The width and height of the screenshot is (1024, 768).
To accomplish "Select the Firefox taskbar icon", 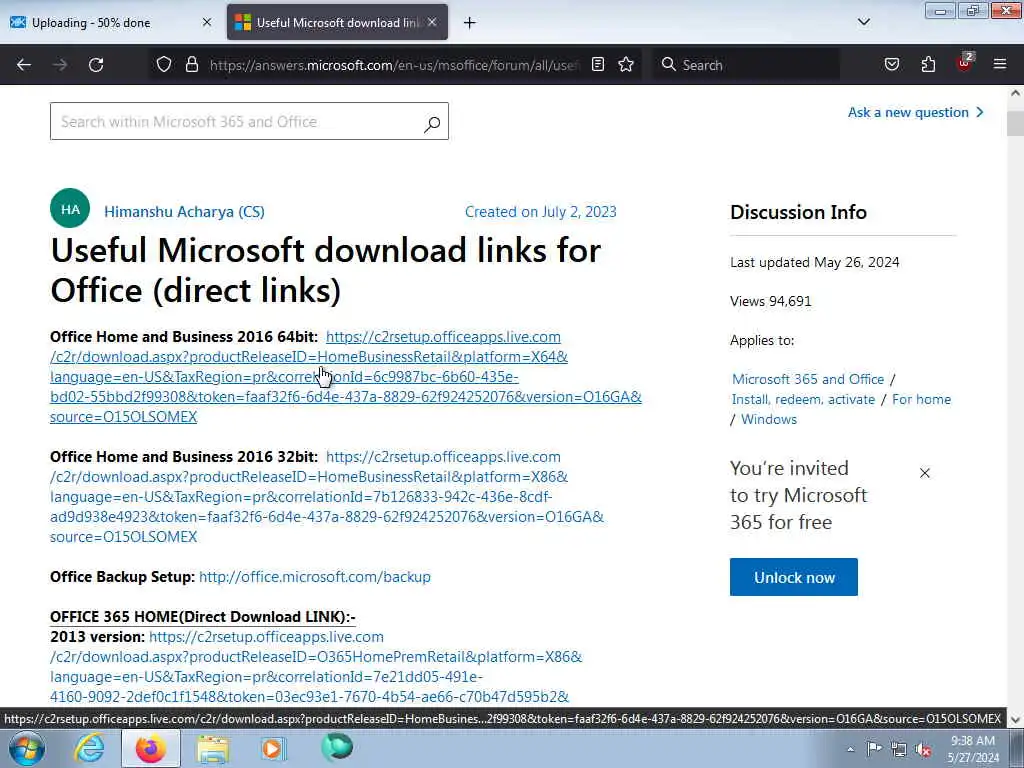I will pos(151,748).
